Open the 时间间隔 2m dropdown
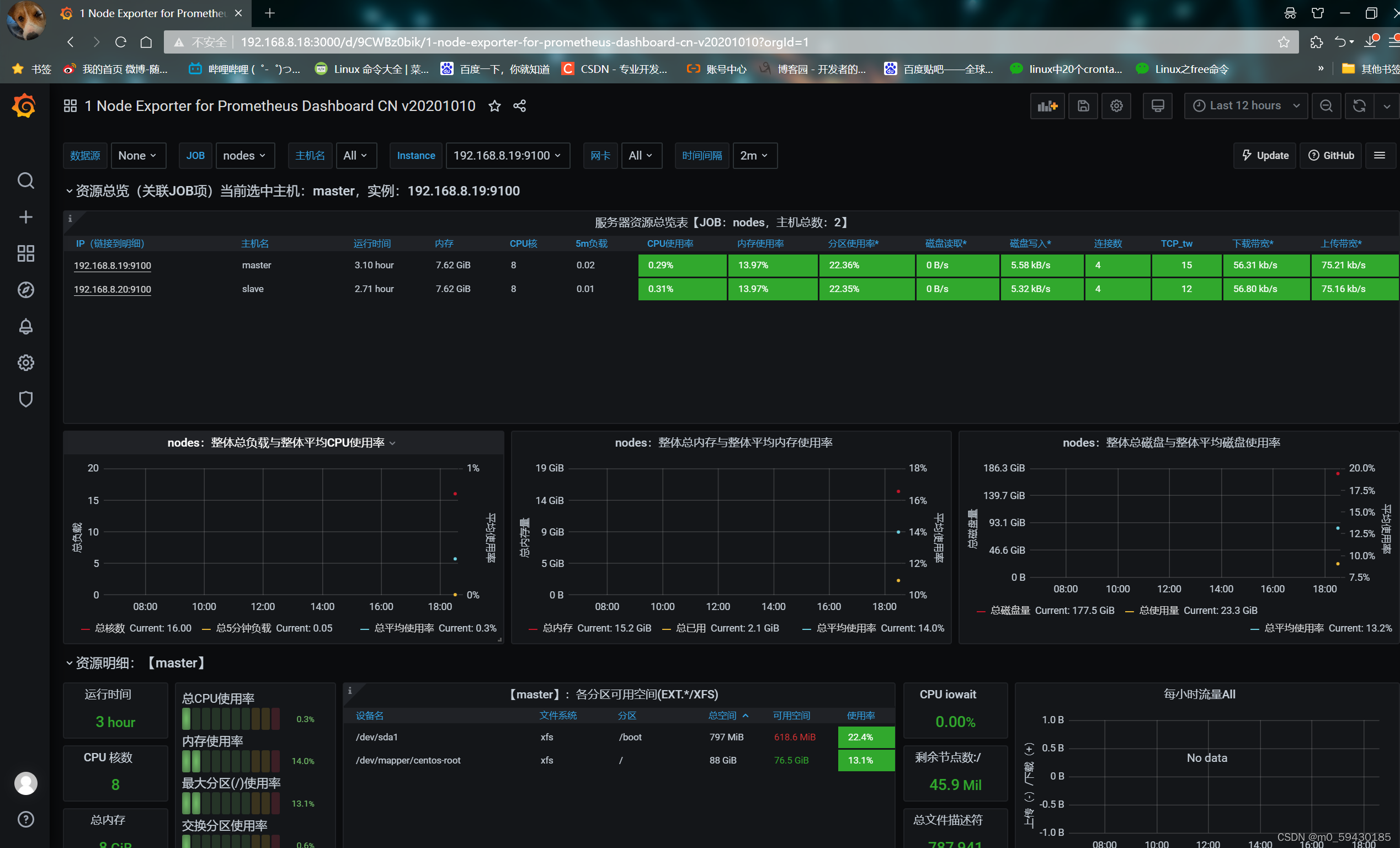The image size is (1400, 848). click(754, 156)
